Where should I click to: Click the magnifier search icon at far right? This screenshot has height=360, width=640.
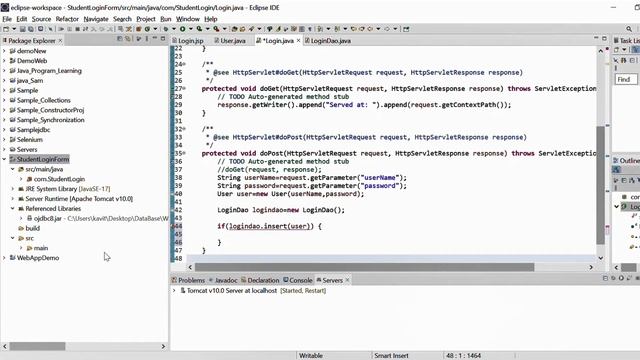629,29
